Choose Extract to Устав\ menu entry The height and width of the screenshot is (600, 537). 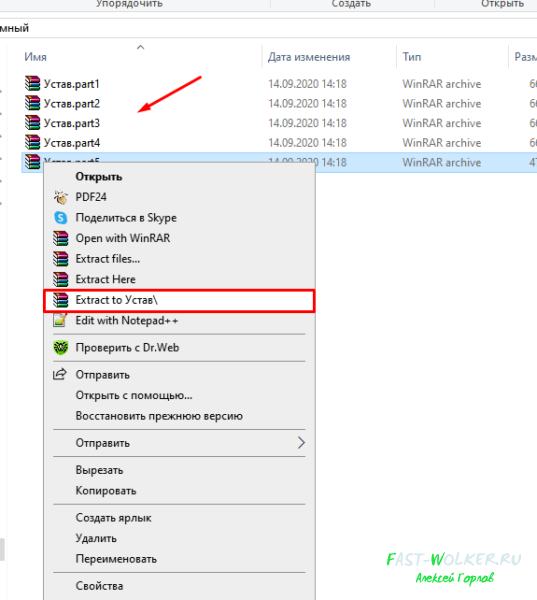[x=179, y=300]
